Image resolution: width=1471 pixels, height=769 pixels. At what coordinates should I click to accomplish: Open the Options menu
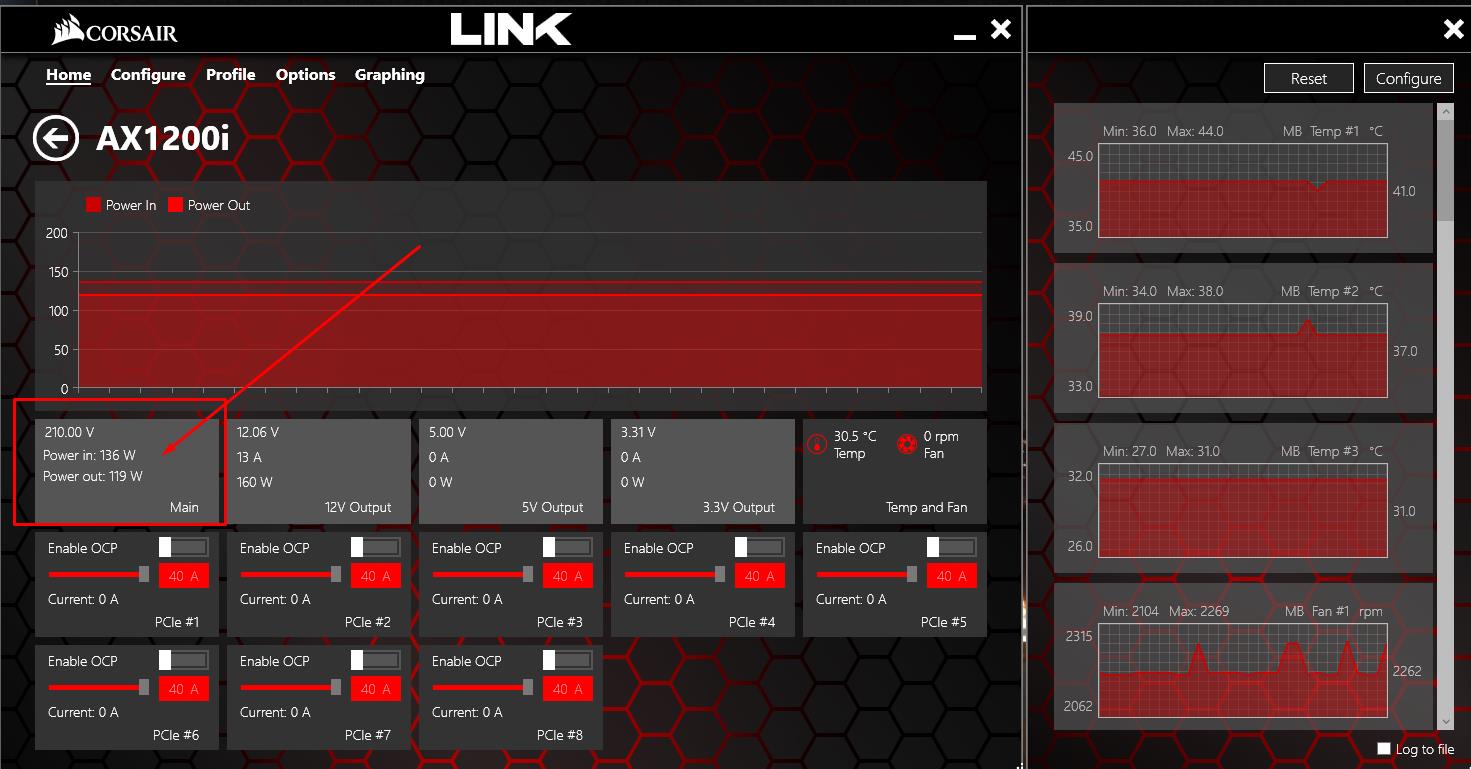pos(305,74)
